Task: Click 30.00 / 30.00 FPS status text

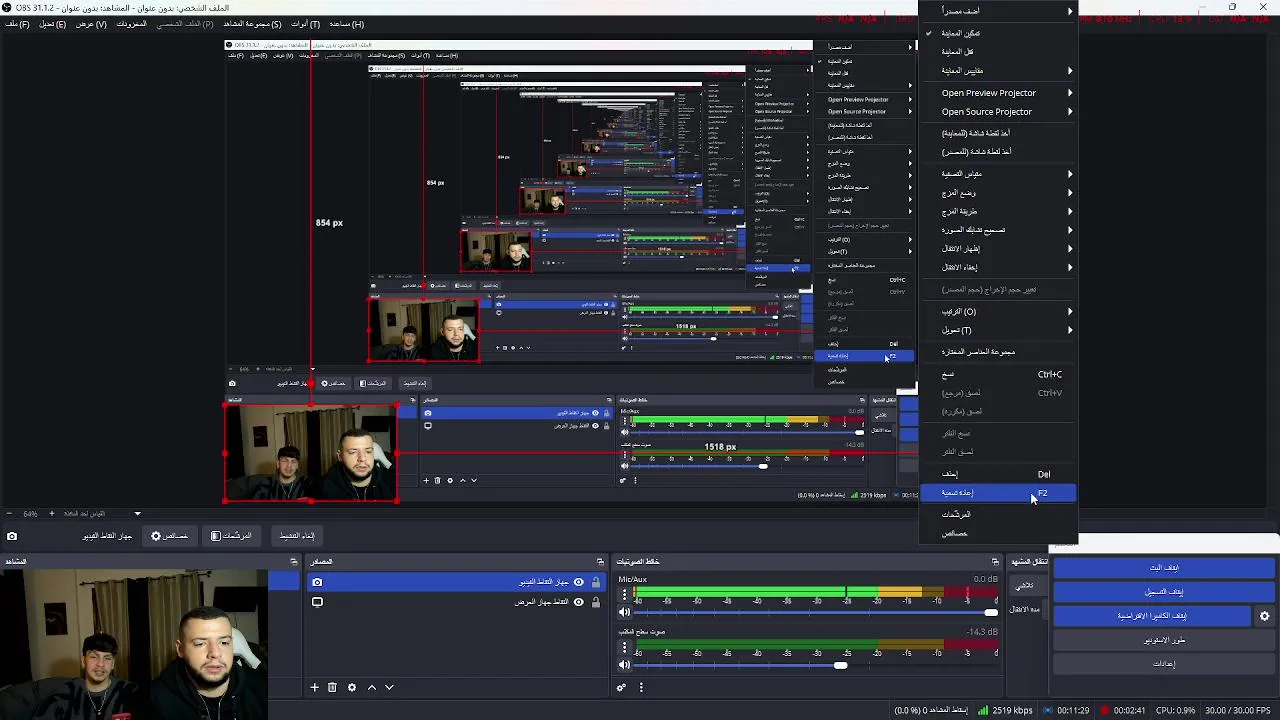Action: coord(1238,711)
